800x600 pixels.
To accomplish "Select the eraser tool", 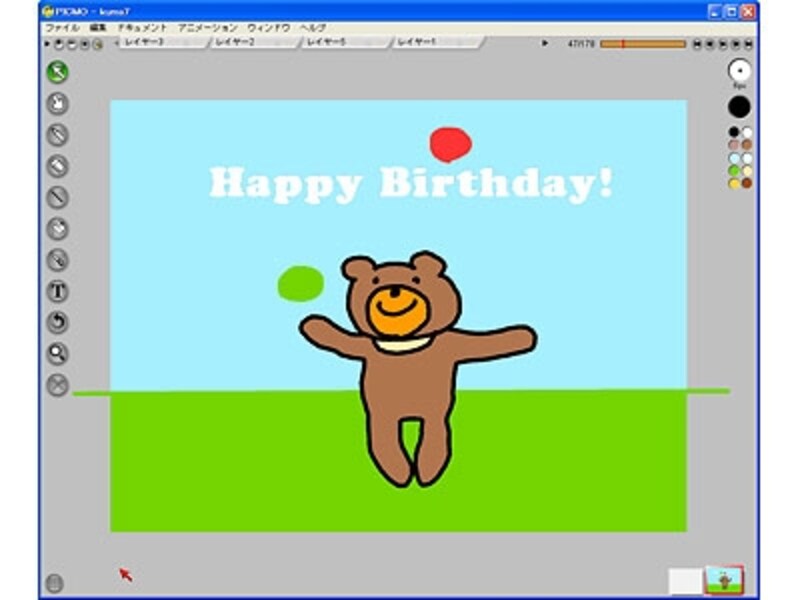I will pos(58,166).
